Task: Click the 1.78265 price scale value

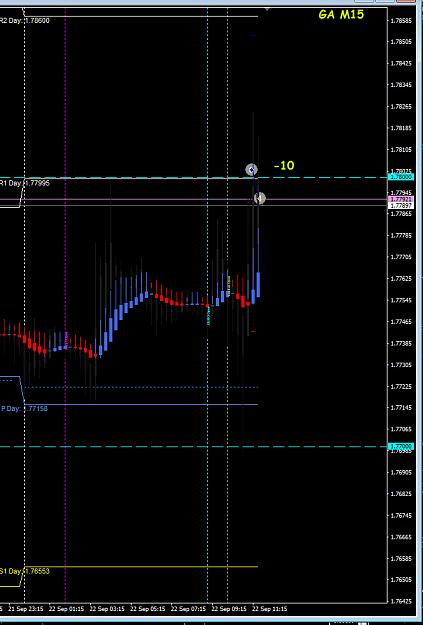Action: [x=401, y=106]
